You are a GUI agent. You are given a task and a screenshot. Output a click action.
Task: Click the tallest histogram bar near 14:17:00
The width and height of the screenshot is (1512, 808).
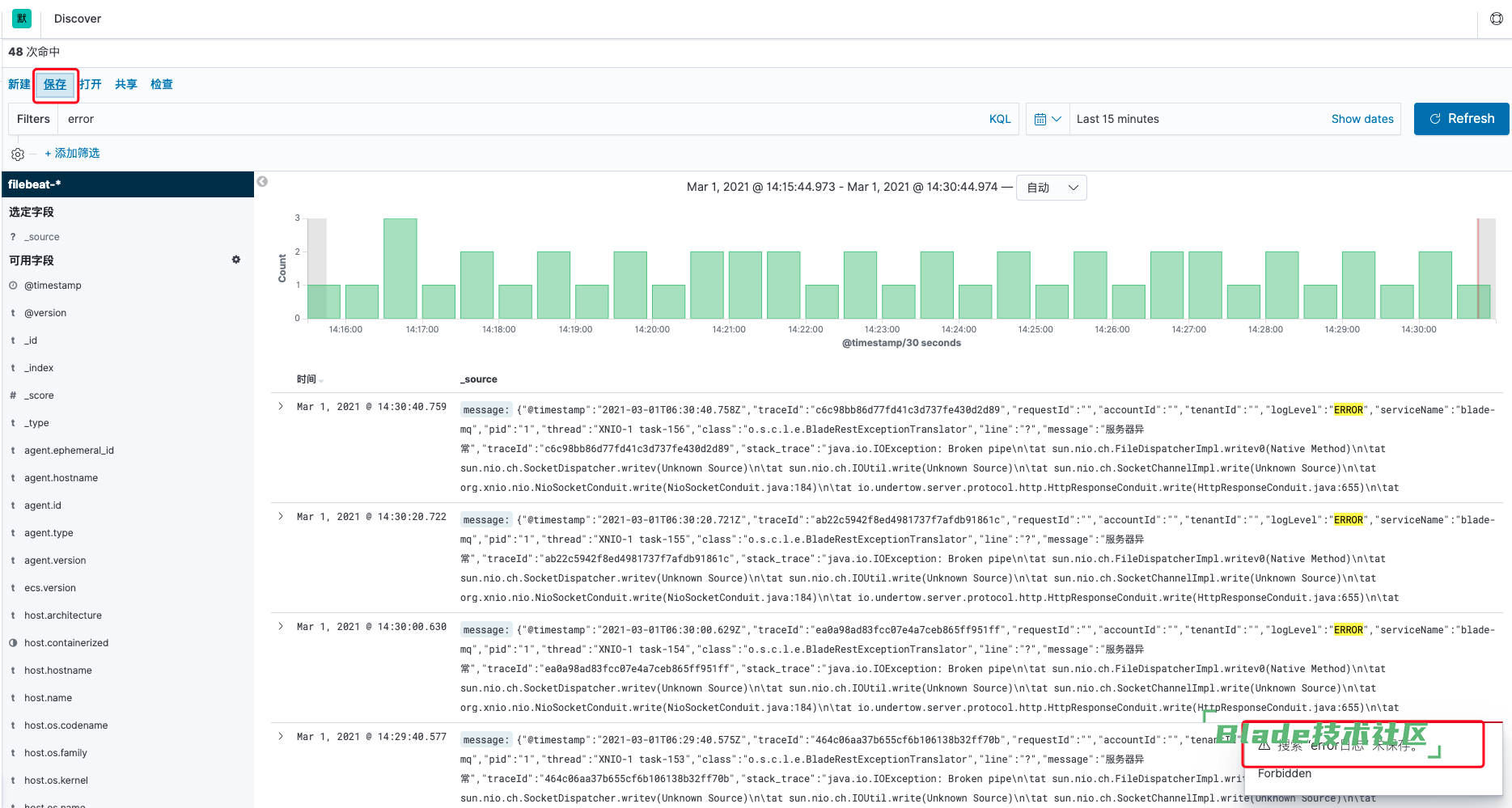pyautogui.click(x=400, y=269)
